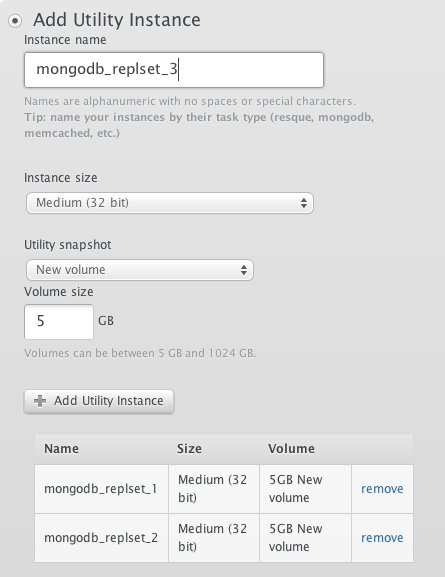Click the arrows on New volume selector
The width and height of the screenshot is (445, 577).
(244, 270)
